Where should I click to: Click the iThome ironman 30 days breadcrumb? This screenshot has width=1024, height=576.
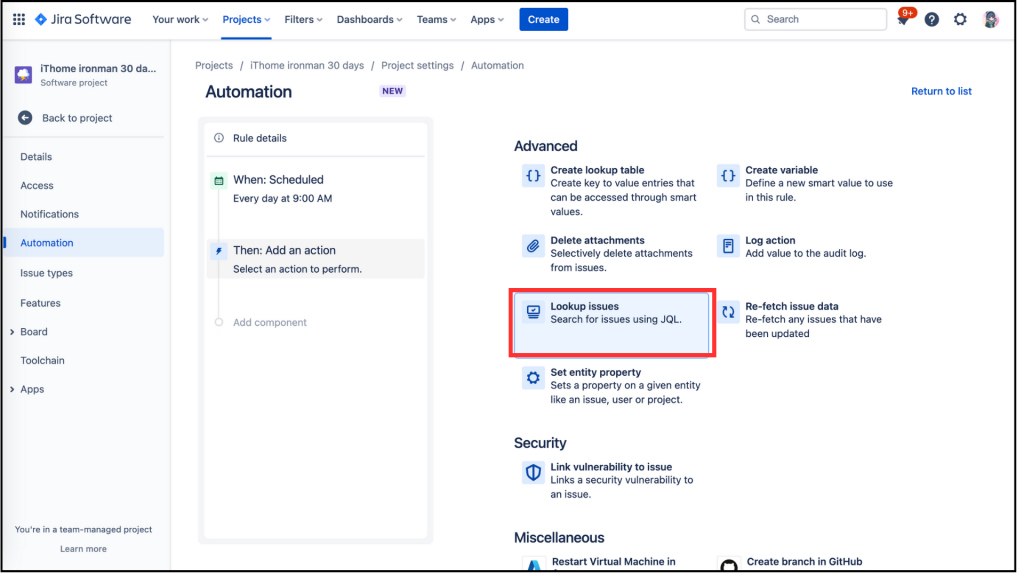309,66
